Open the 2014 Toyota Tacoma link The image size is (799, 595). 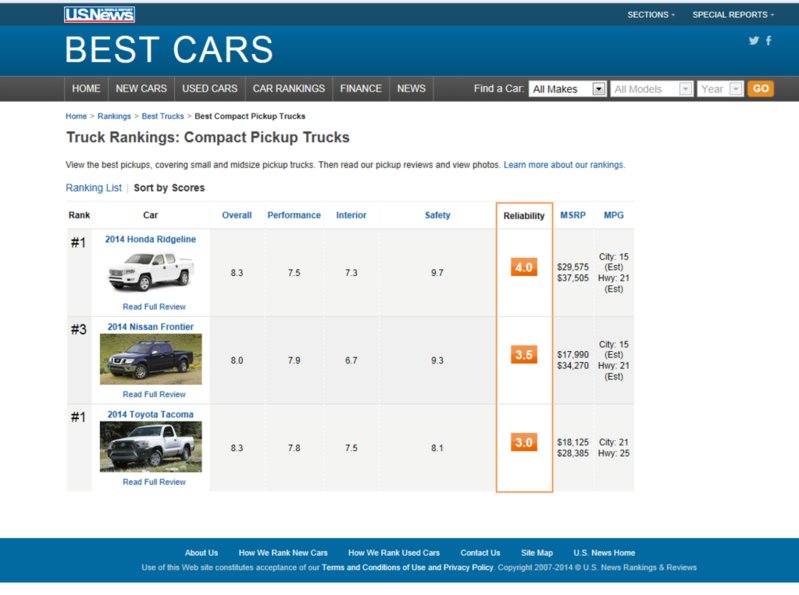150,415
